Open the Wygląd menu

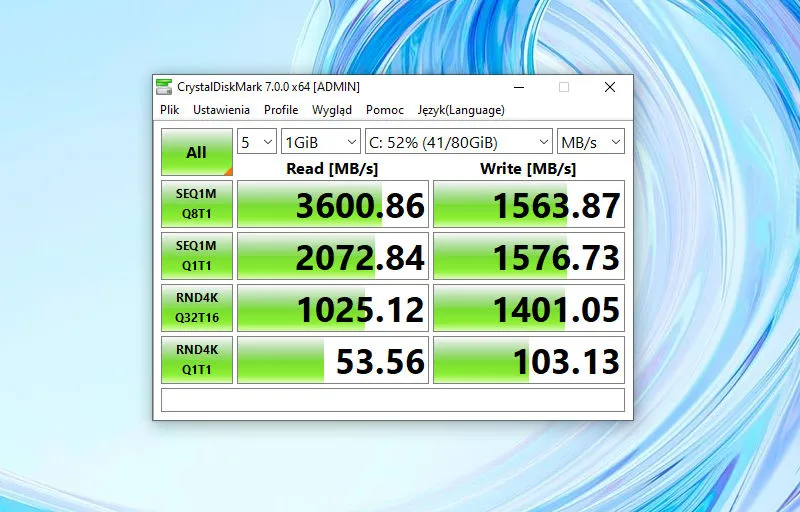point(331,110)
